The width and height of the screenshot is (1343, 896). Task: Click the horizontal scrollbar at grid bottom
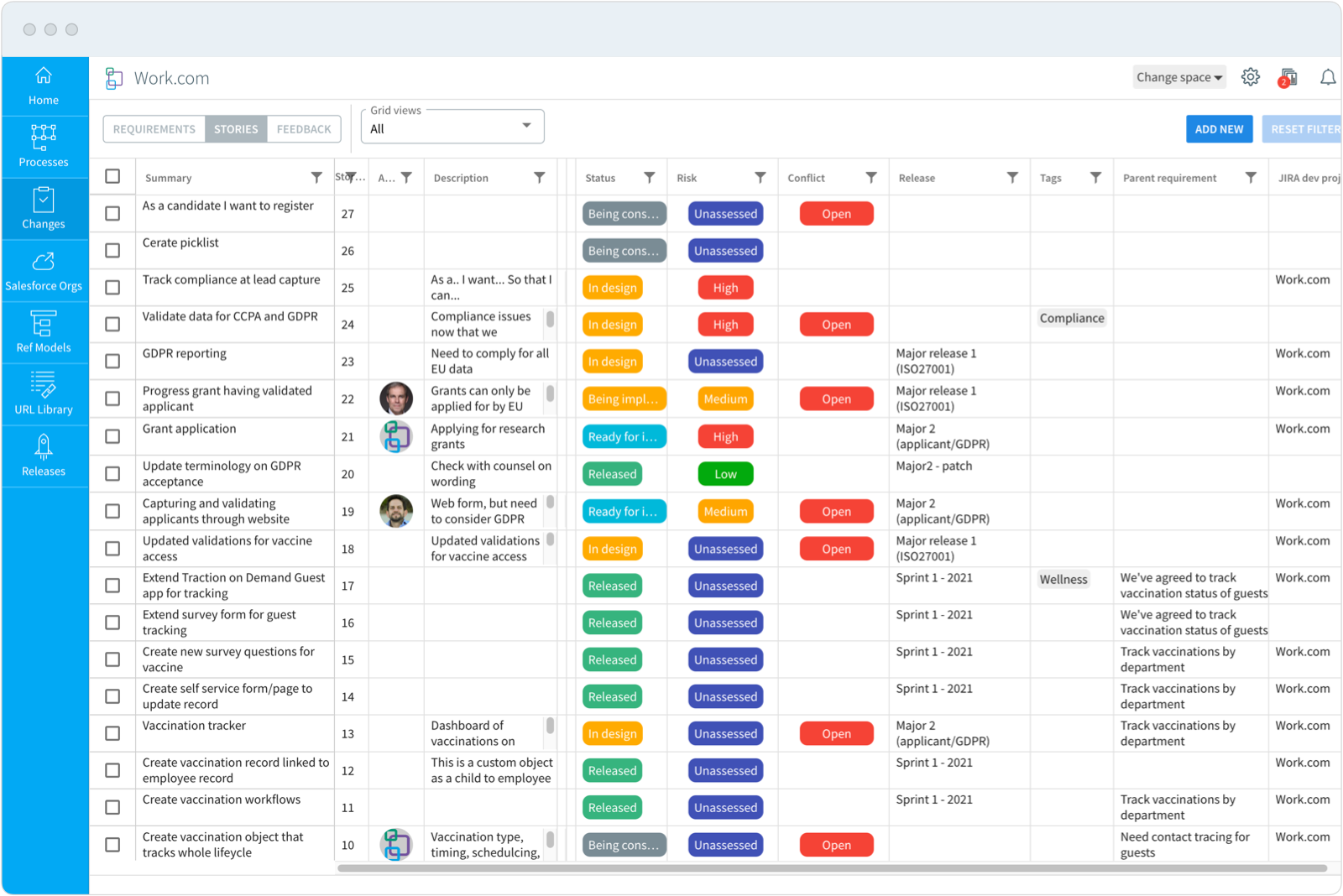[831, 868]
